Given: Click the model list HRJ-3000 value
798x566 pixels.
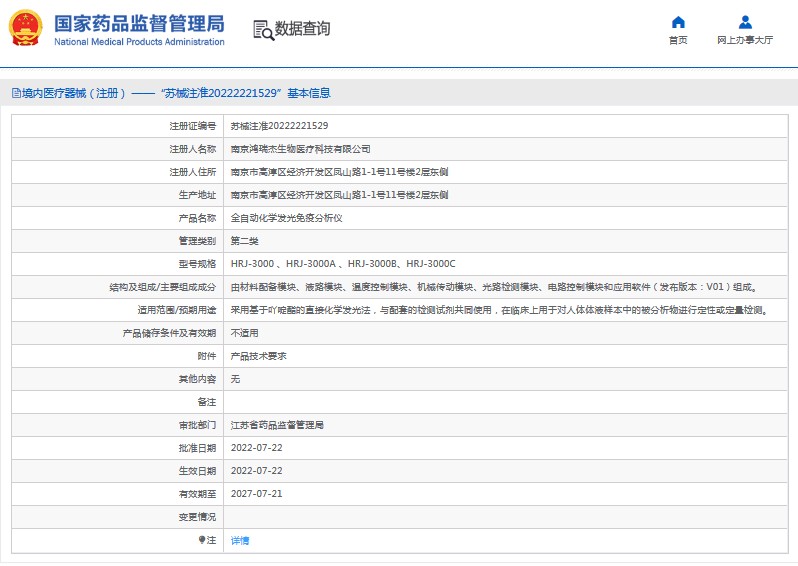Looking at the screenshot, I should coord(343,264).
